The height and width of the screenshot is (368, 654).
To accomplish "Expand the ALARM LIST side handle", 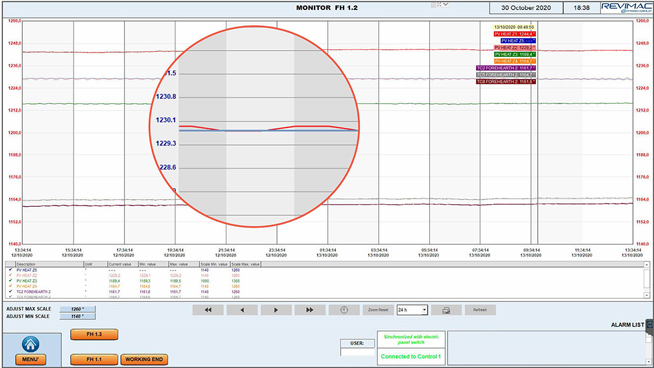I will [650, 325].
